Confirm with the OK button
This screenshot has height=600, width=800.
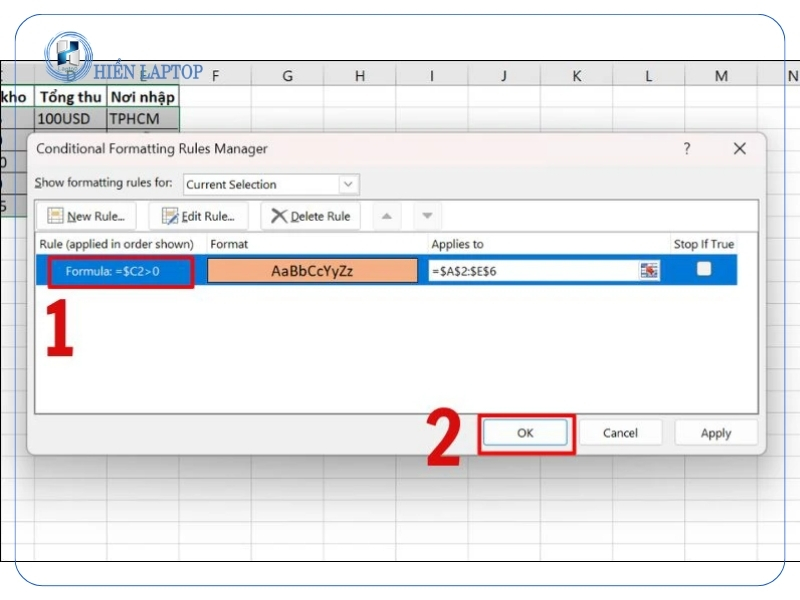(x=525, y=433)
